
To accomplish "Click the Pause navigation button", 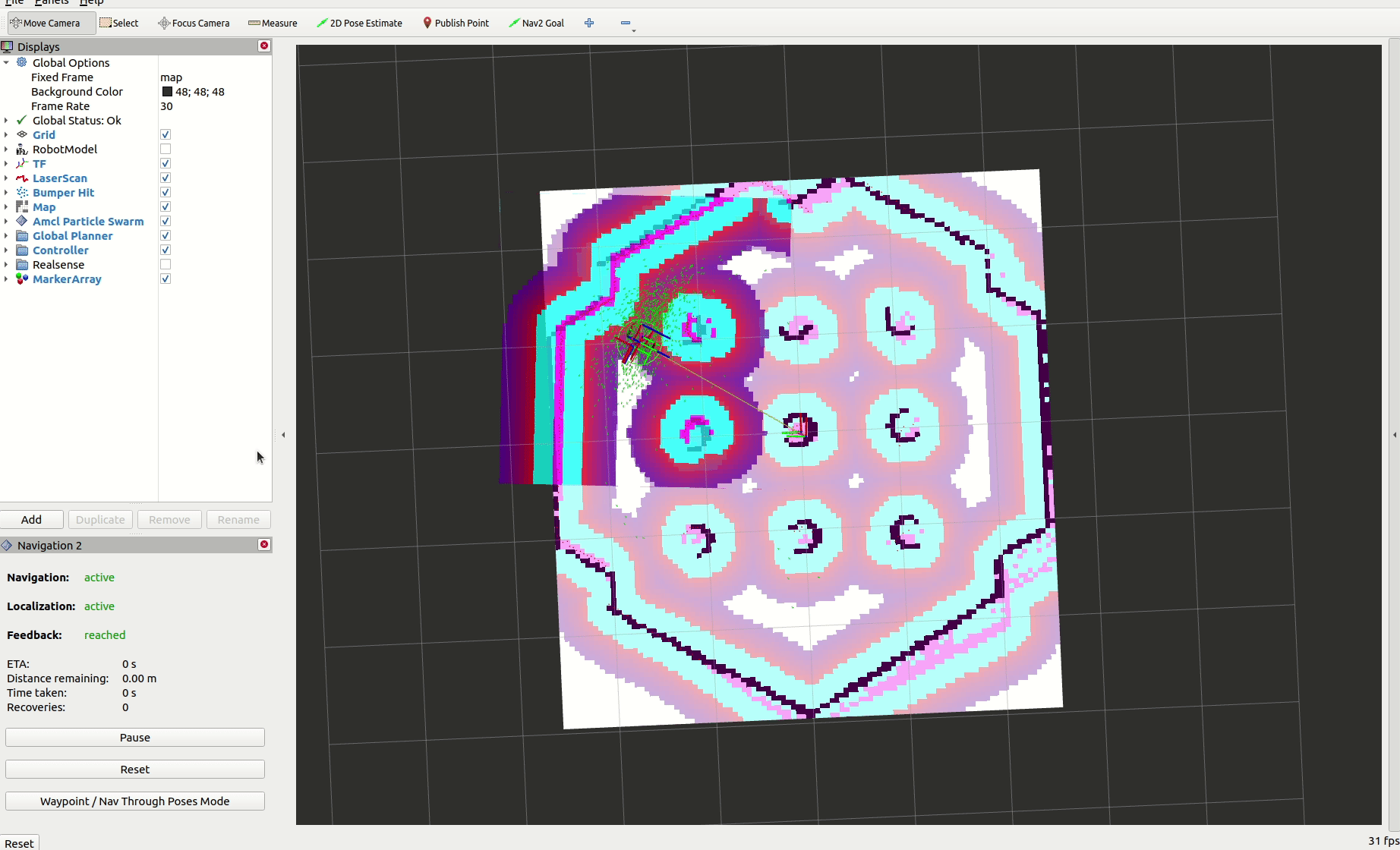I will click(x=135, y=737).
